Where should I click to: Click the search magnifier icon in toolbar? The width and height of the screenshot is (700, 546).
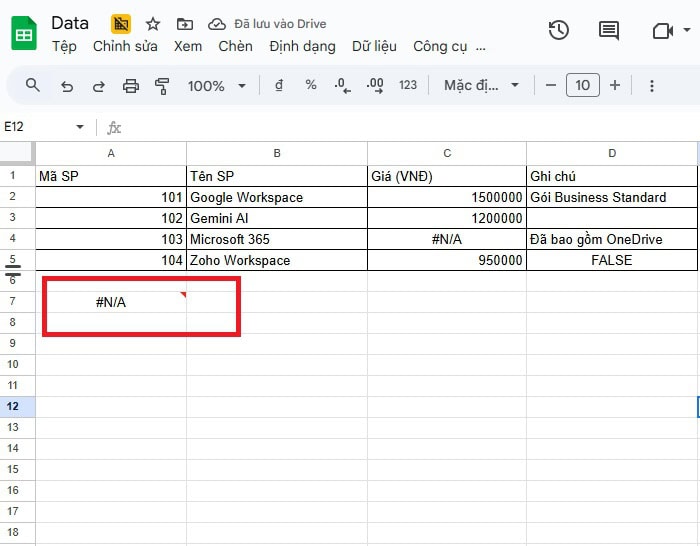33,86
